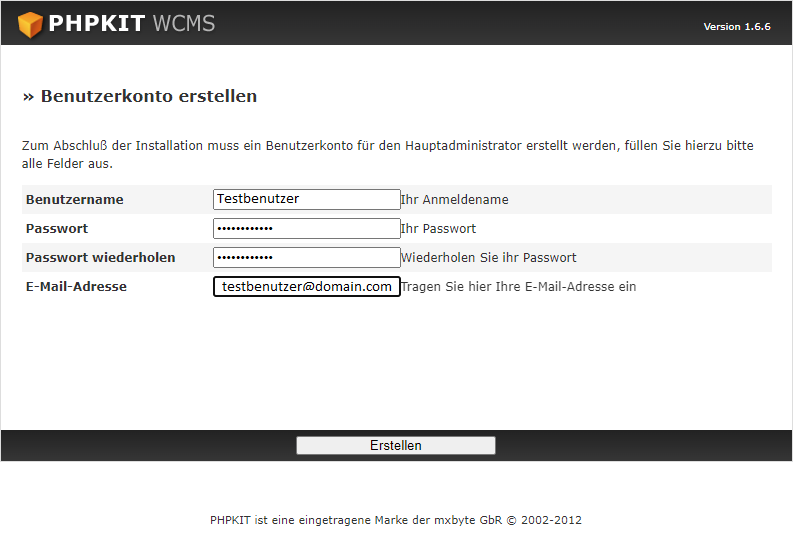Focus the E-Mail-Adresse input field
Screen dimensions: 793x540
point(306,287)
